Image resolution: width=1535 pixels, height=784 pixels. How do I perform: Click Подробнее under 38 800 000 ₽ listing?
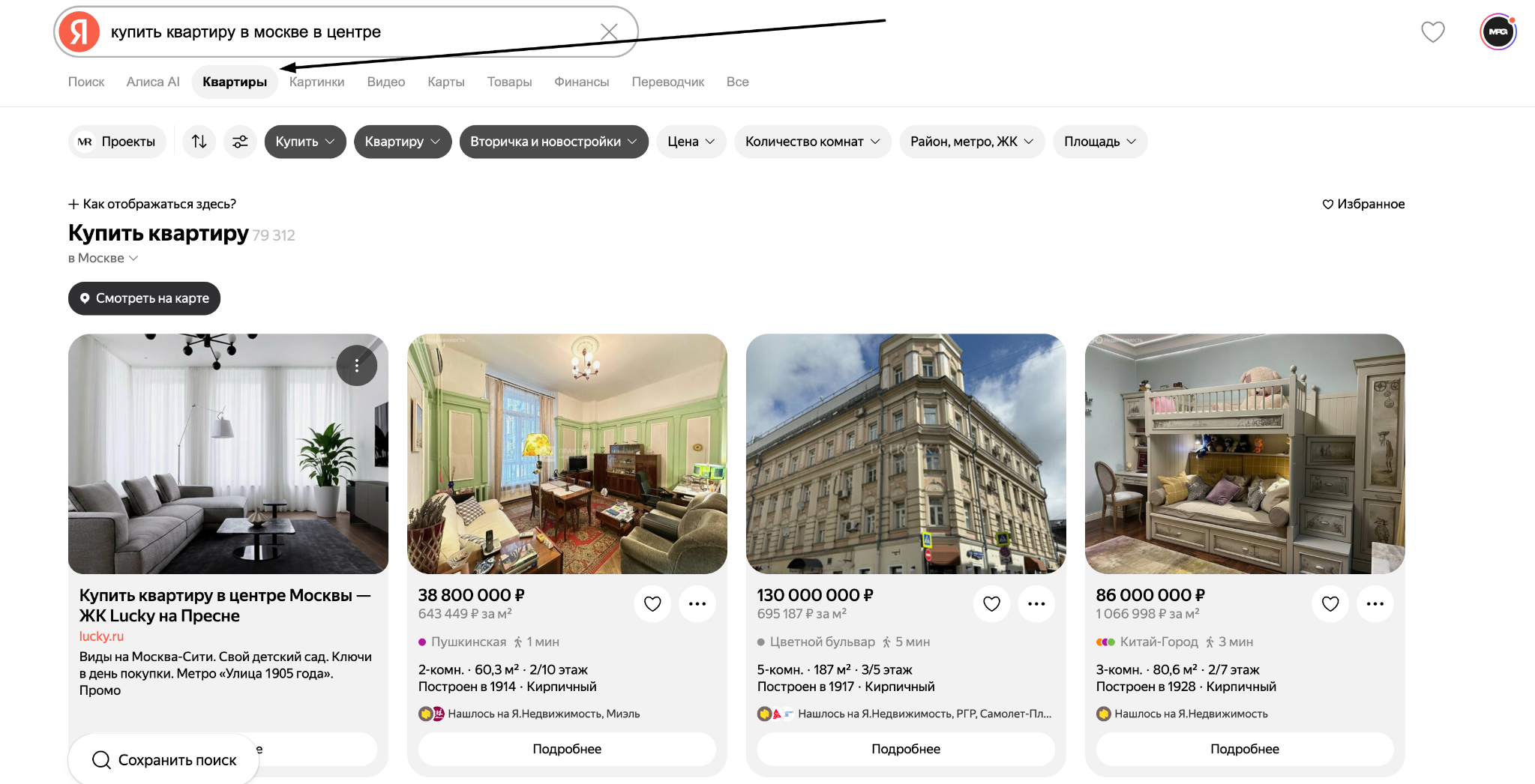tap(567, 749)
